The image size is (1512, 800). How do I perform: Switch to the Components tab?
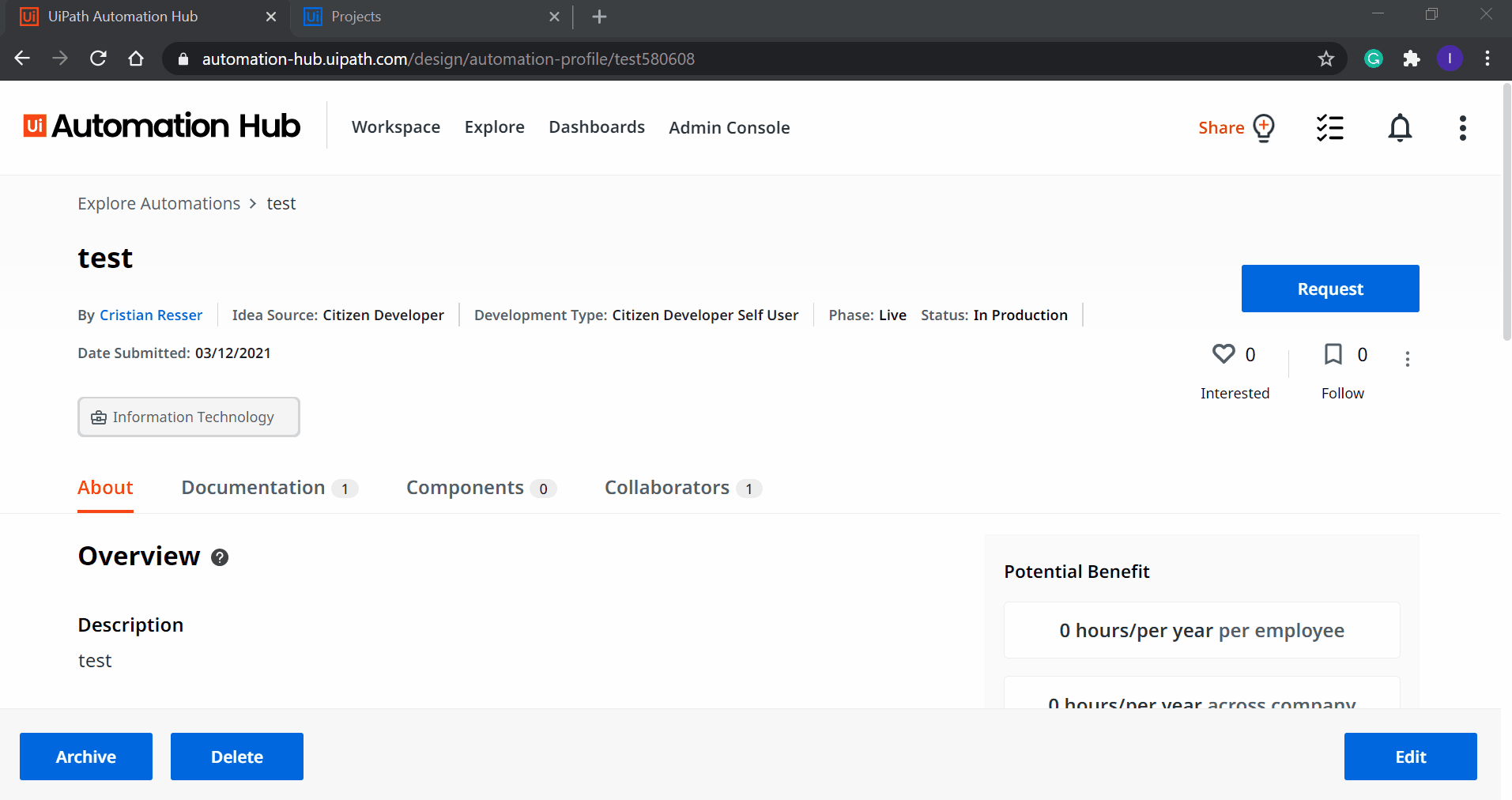tap(481, 488)
